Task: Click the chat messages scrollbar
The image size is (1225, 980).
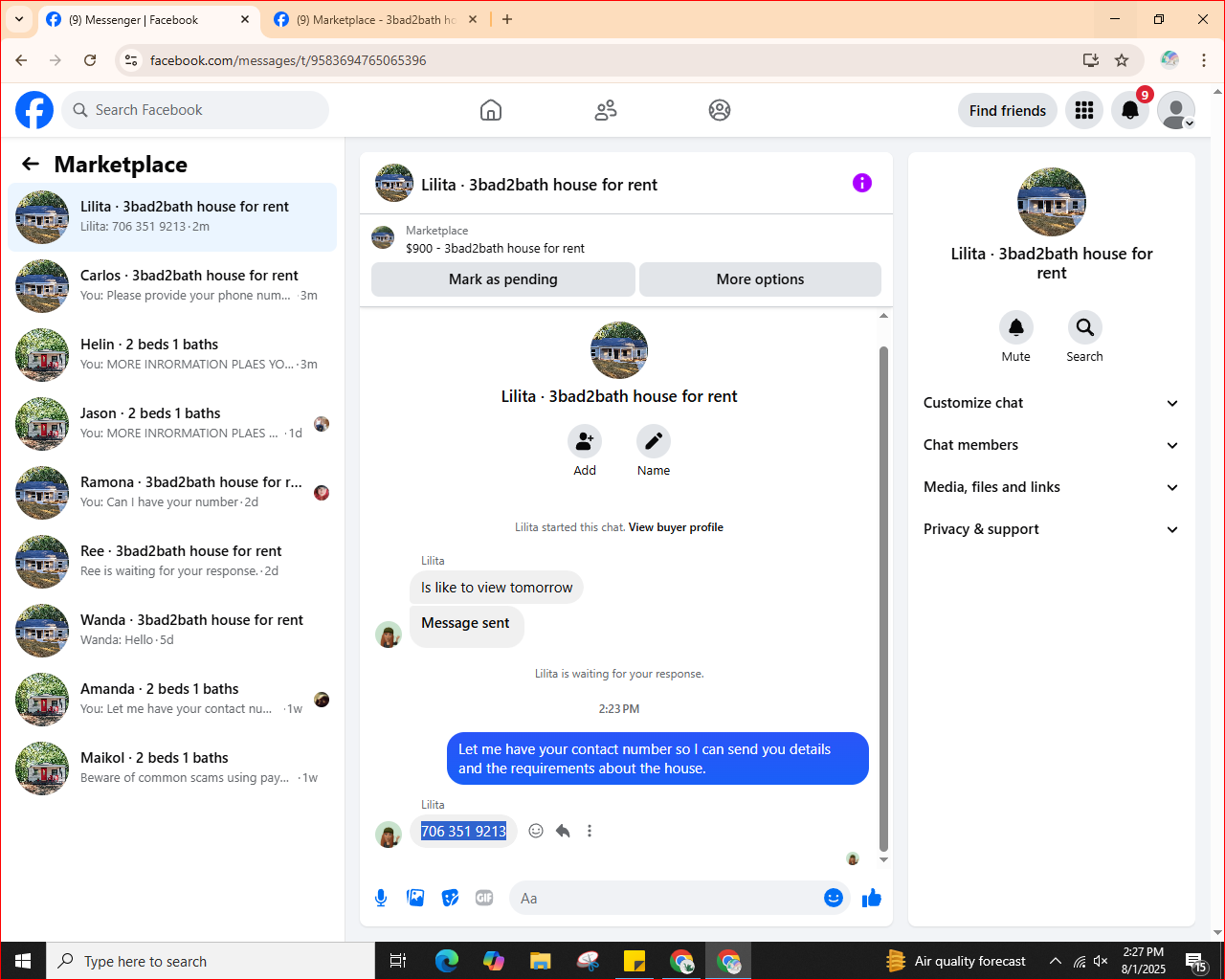Action: pos(883,598)
